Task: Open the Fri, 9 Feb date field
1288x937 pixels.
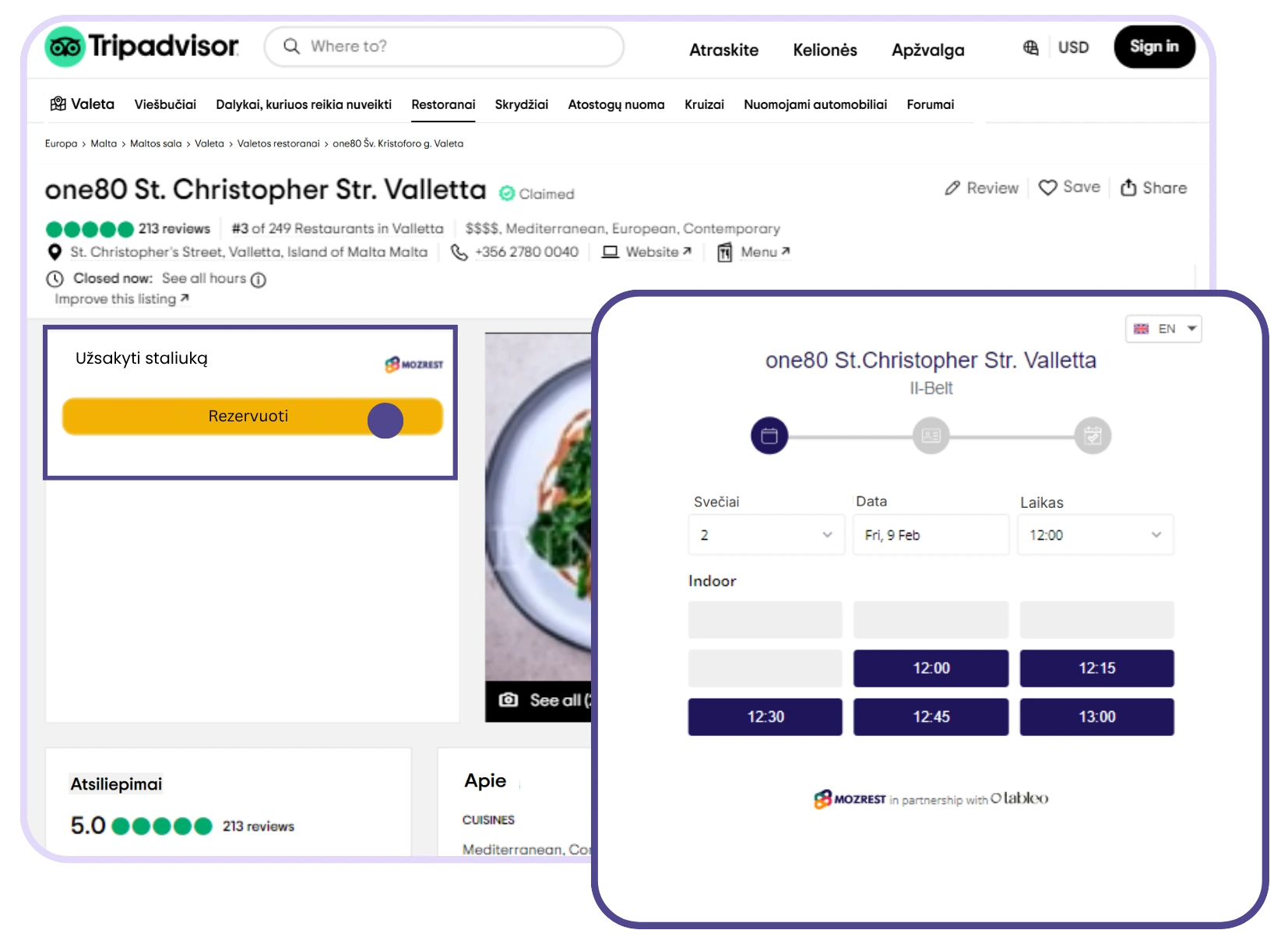Action: point(931,535)
